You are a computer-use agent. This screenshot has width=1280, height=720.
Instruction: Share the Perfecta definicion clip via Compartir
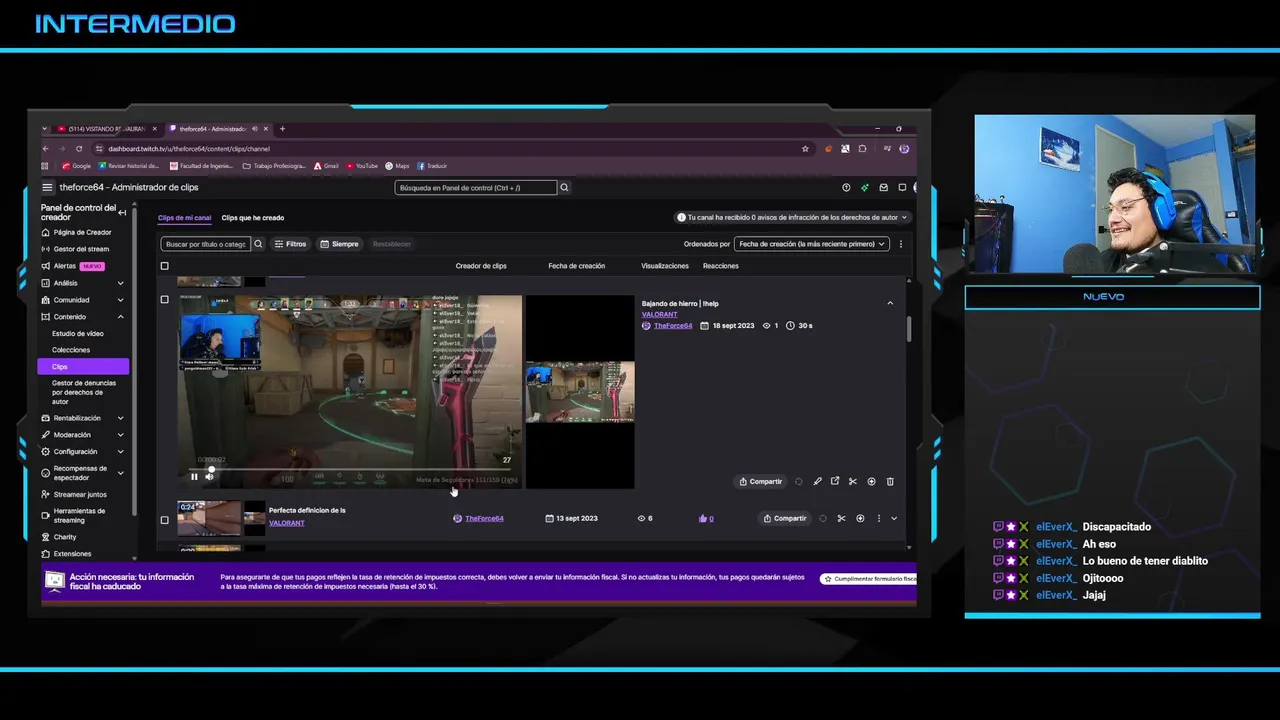point(784,518)
